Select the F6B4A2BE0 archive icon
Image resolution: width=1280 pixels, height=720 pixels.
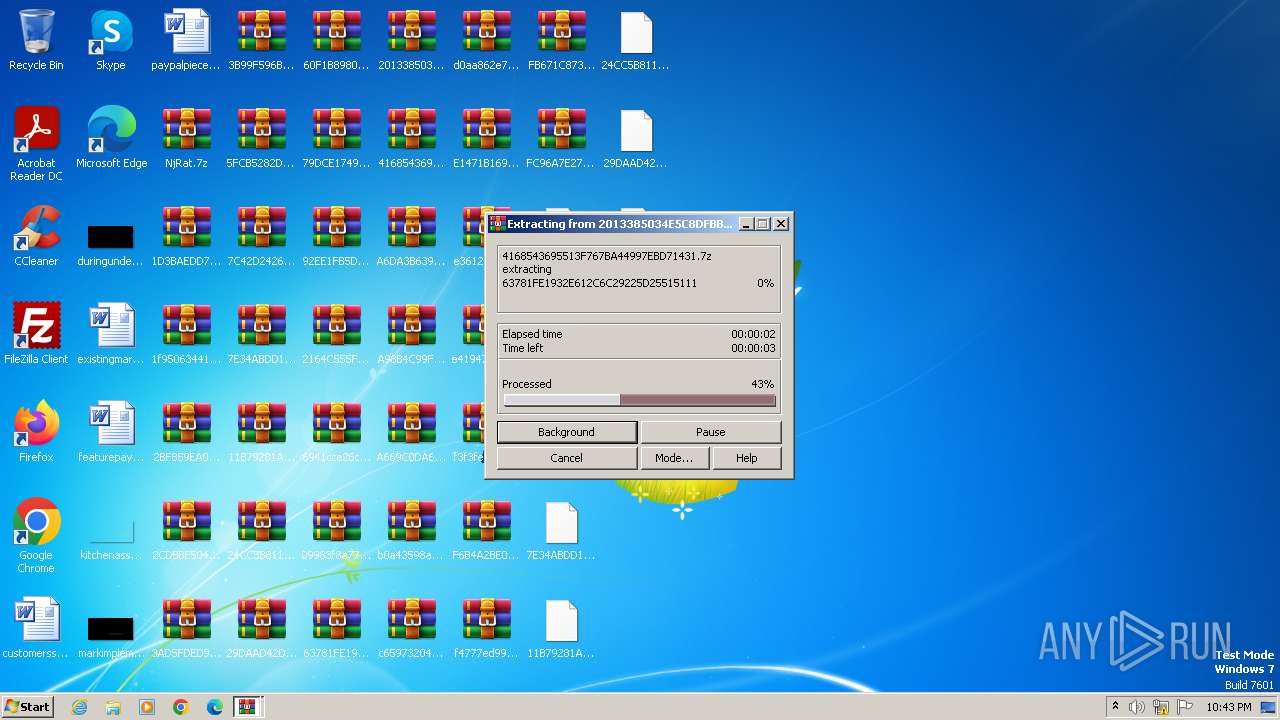tap(486, 530)
